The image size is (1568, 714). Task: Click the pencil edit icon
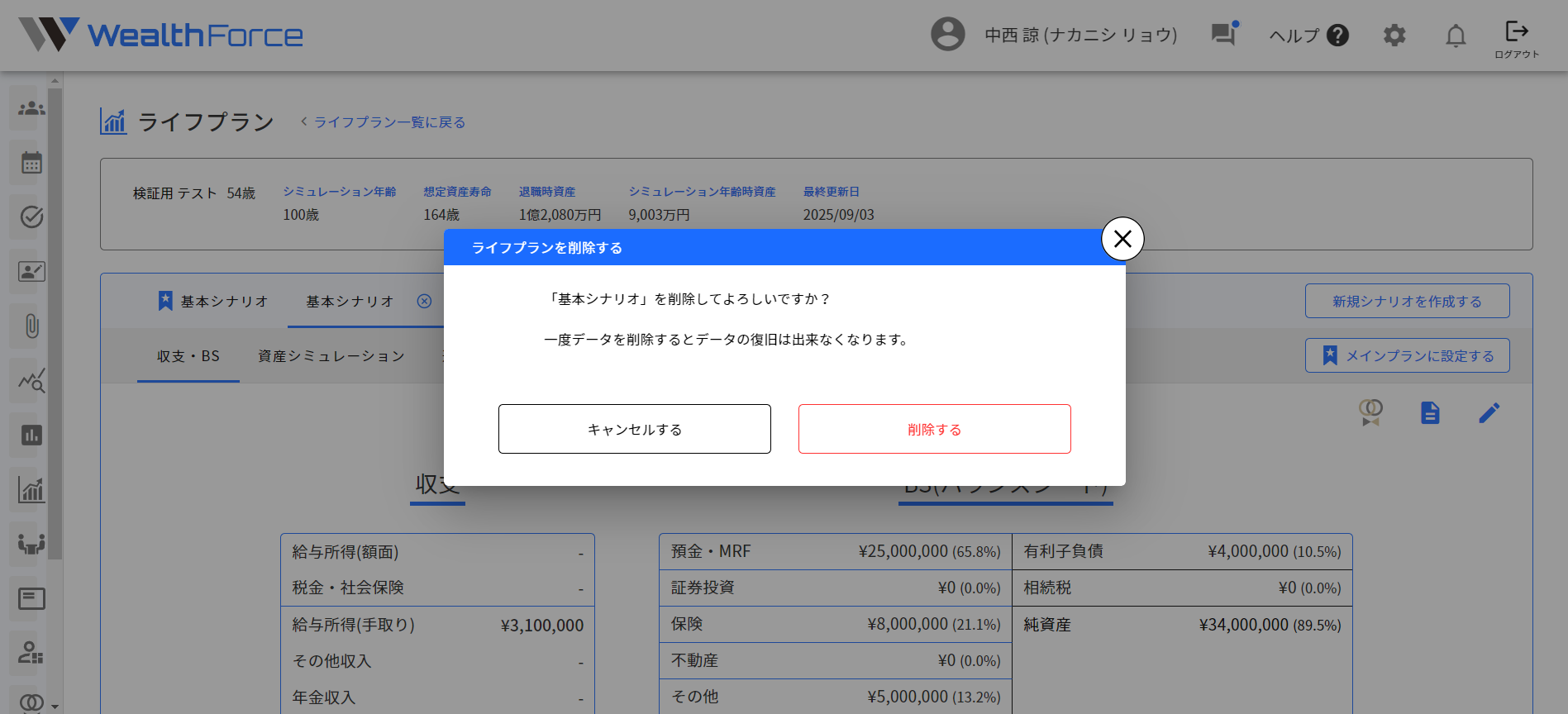coord(1489,412)
